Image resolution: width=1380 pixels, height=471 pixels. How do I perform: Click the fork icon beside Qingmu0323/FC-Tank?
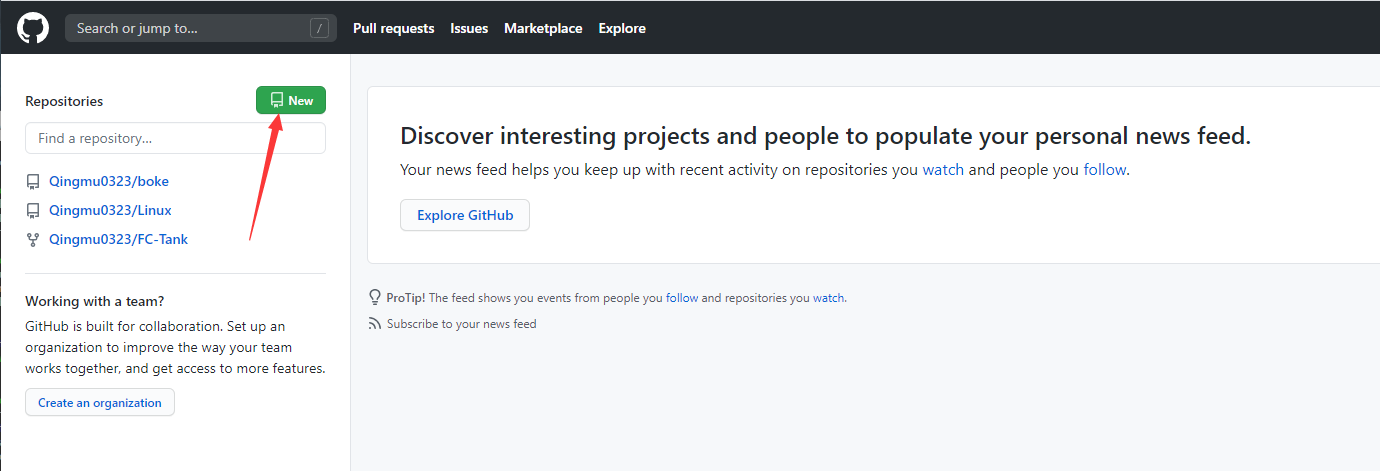(x=33, y=240)
